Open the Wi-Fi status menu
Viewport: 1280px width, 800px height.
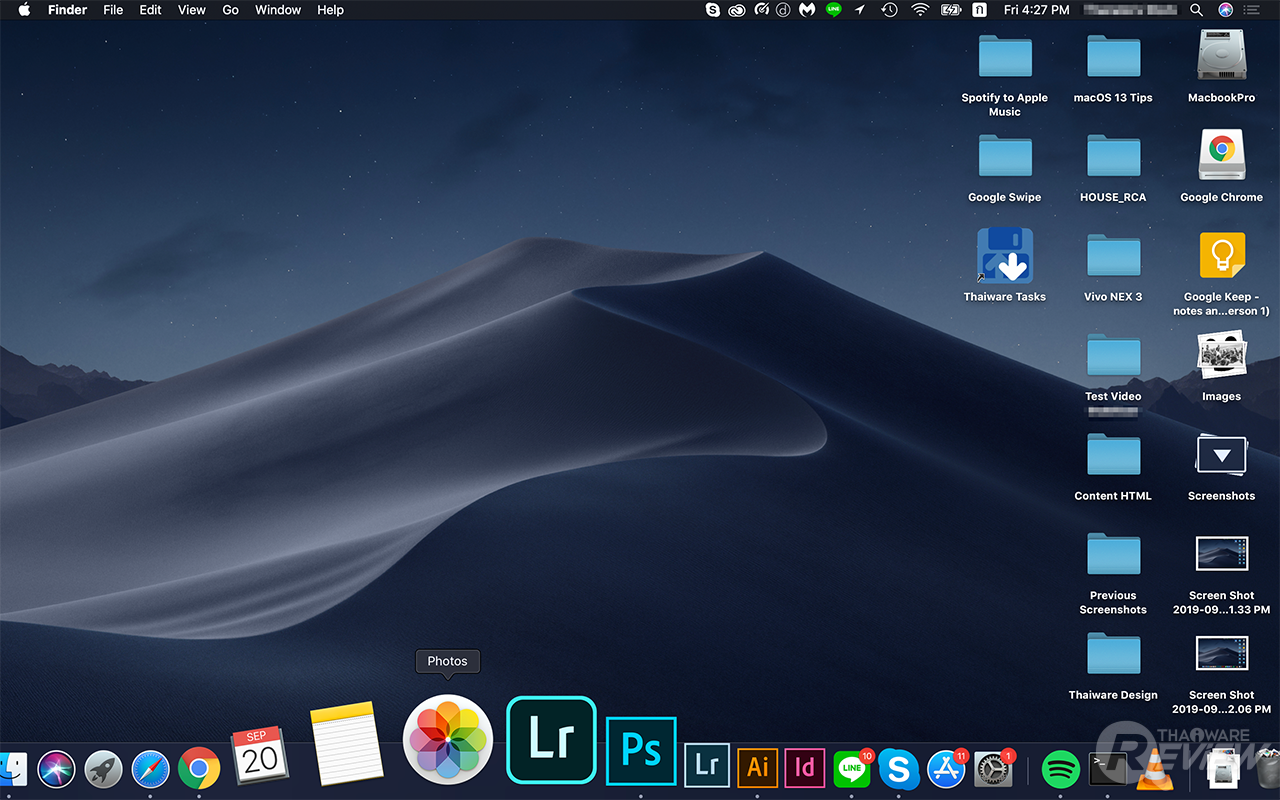click(920, 10)
